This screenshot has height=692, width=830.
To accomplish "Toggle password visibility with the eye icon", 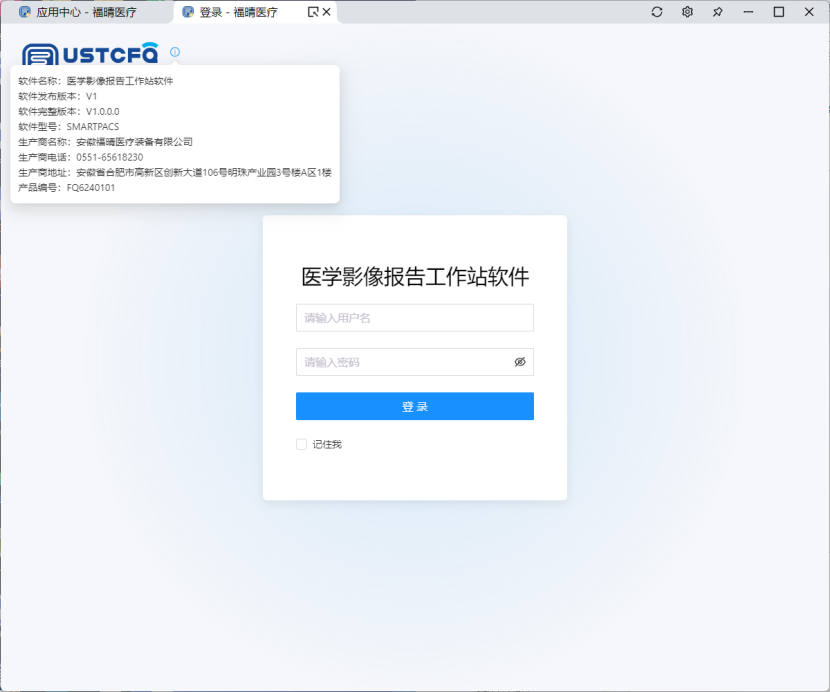I will (x=520, y=362).
